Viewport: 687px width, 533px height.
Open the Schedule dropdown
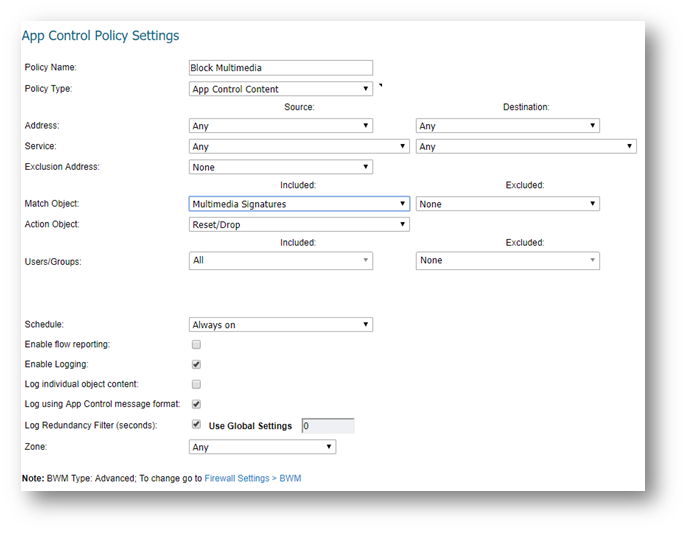pos(280,325)
